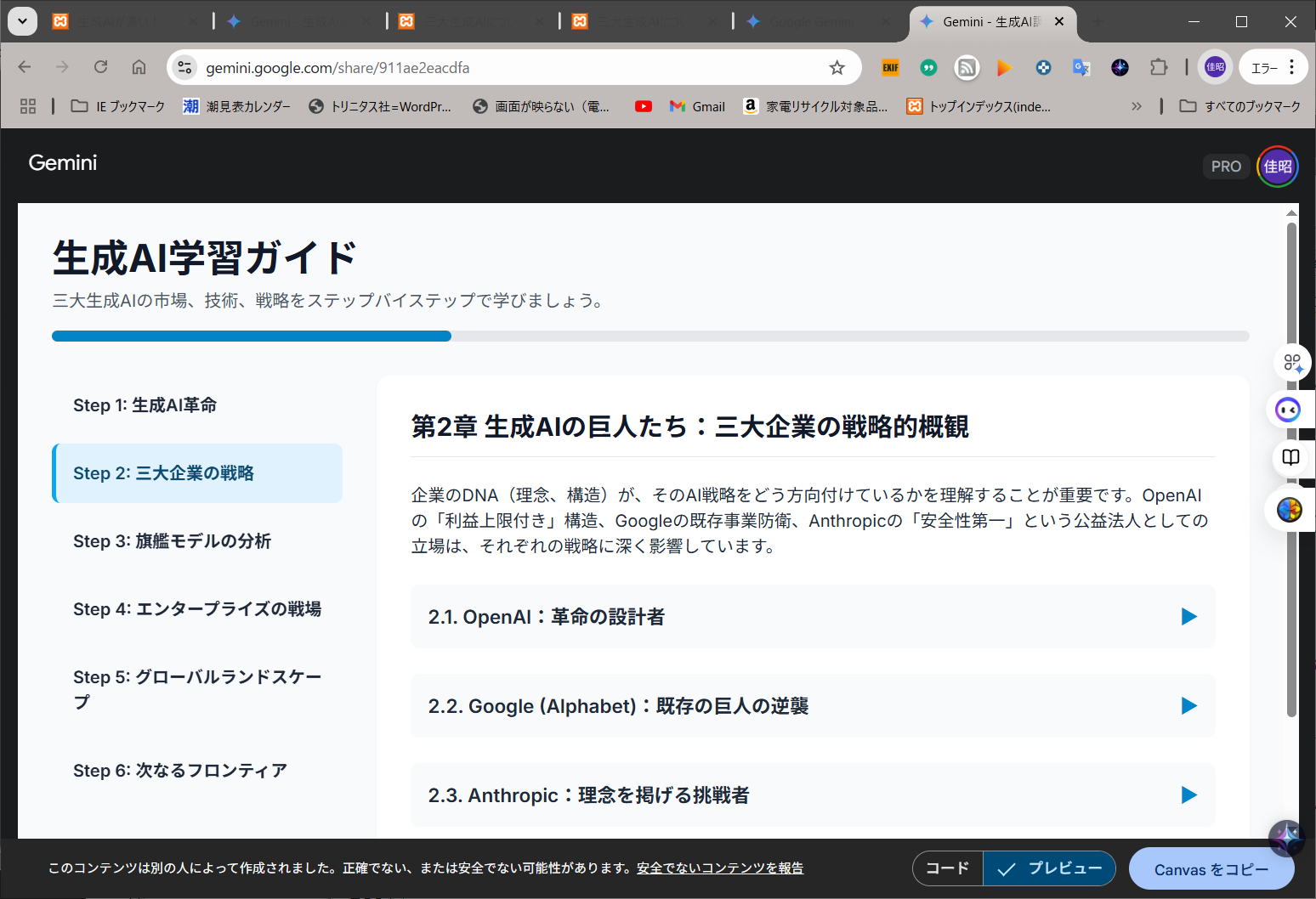Expand section 2.1. OpenAI：革命の設計者

coord(813,616)
